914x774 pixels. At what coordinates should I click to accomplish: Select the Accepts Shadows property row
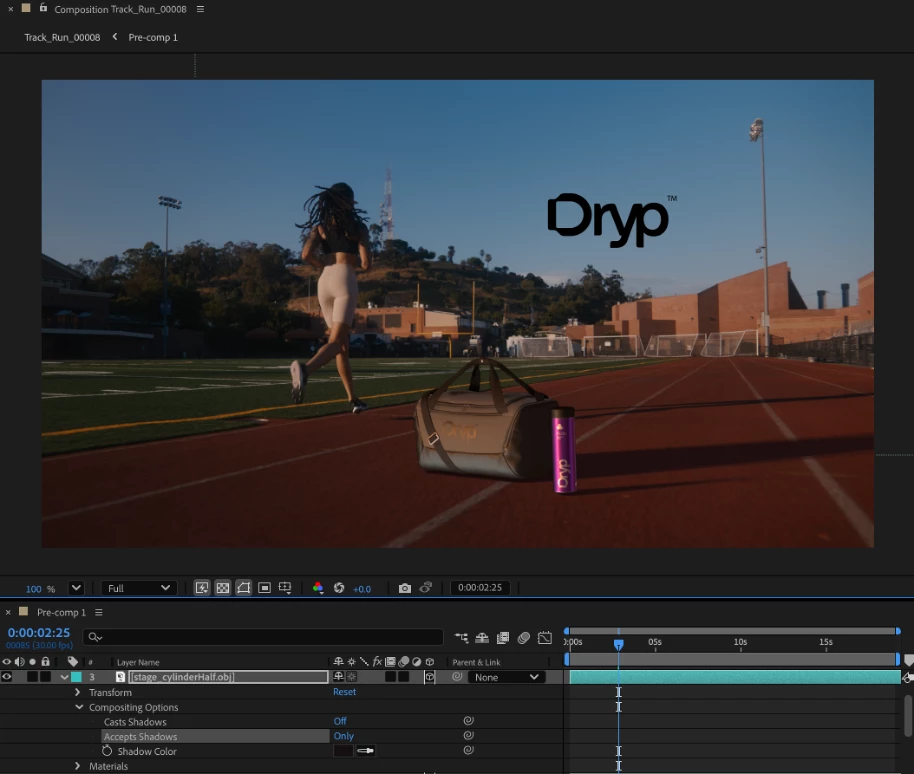(x=215, y=736)
